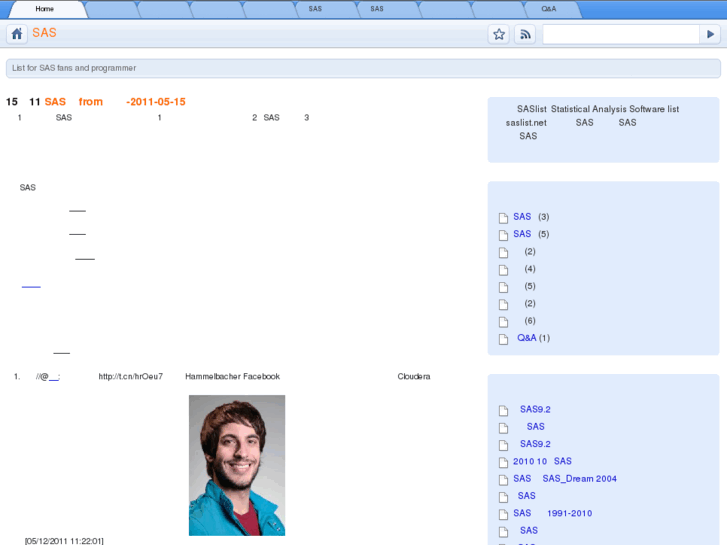The height and width of the screenshot is (545, 727).
Task: Bookmark the page with the star icon
Action: pyautogui.click(x=499, y=34)
